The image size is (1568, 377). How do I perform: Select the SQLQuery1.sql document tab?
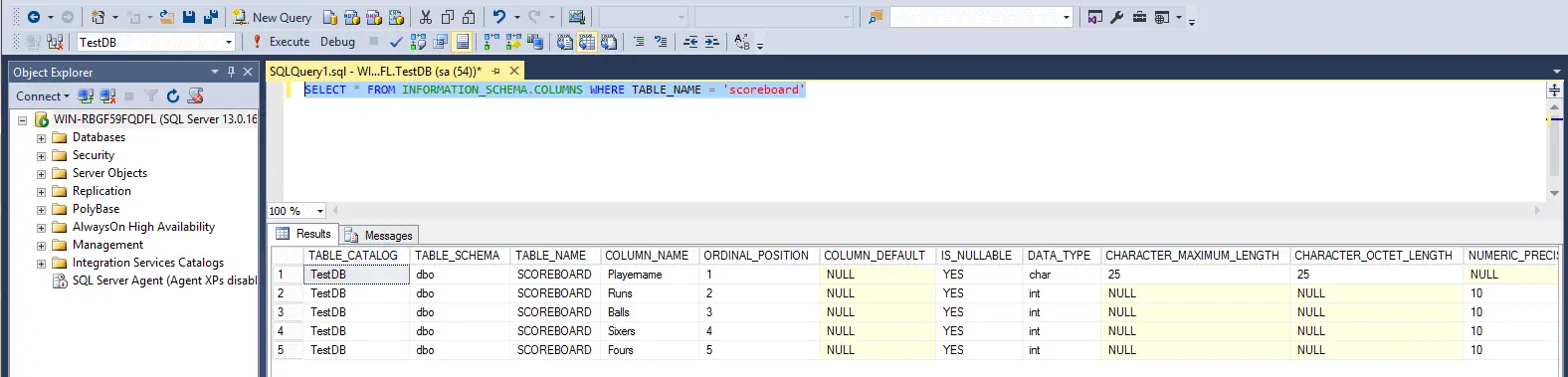(375, 71)
